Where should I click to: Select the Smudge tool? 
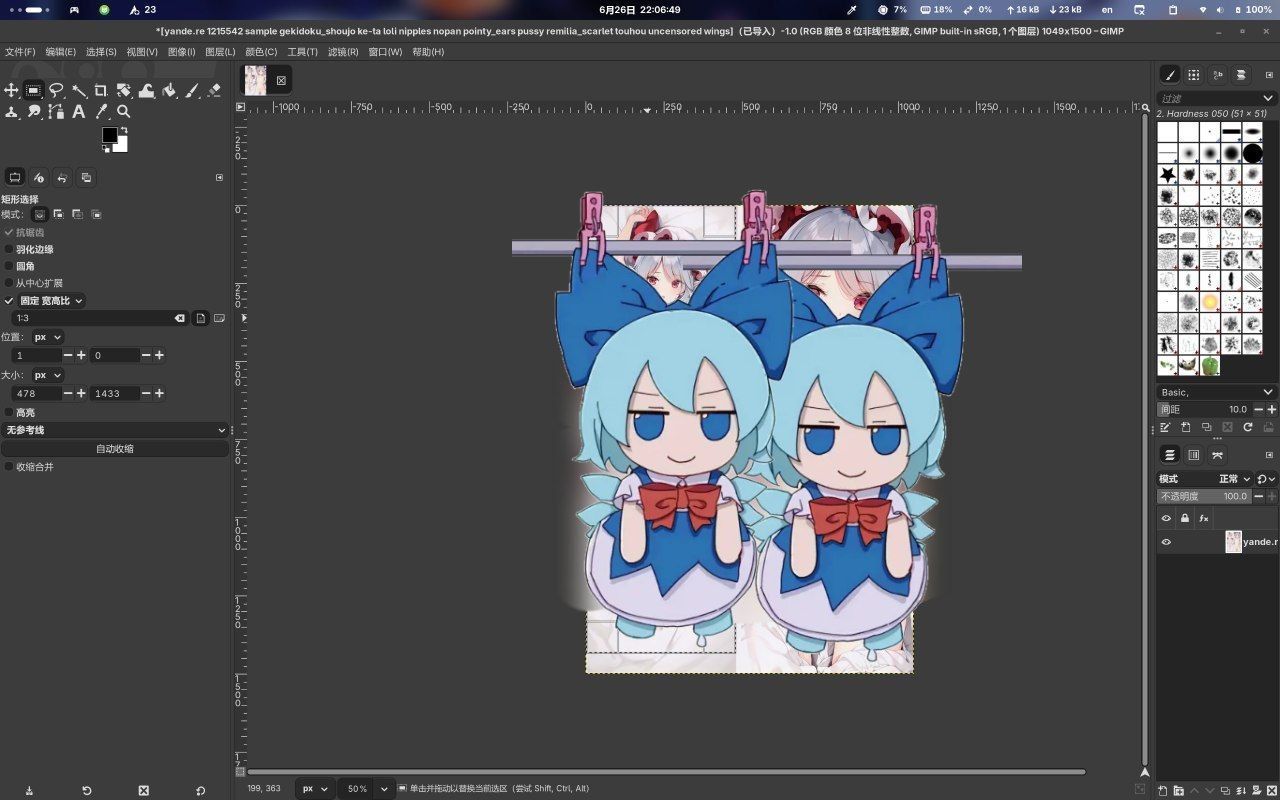click(x=34, y=112)
